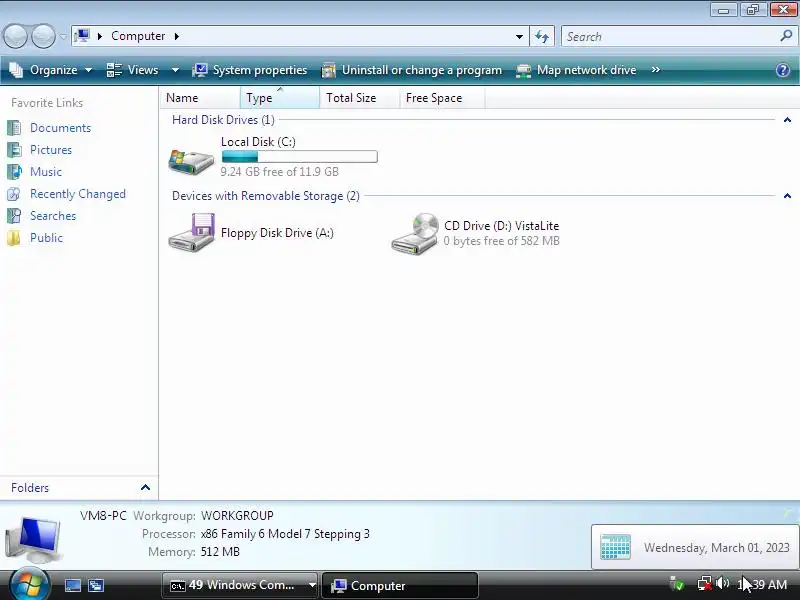Image resolution: width=800 pixels, height=600 pixels.
Task: Open the recent pages dropdown arrow
Action: pos(63,36)
